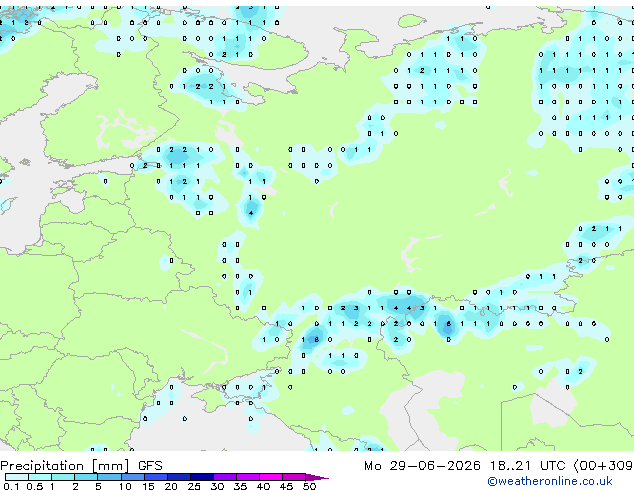The image size is (634, 490).
Task: Click the '0.1' legend scale label
Action: tap(11, 486)
